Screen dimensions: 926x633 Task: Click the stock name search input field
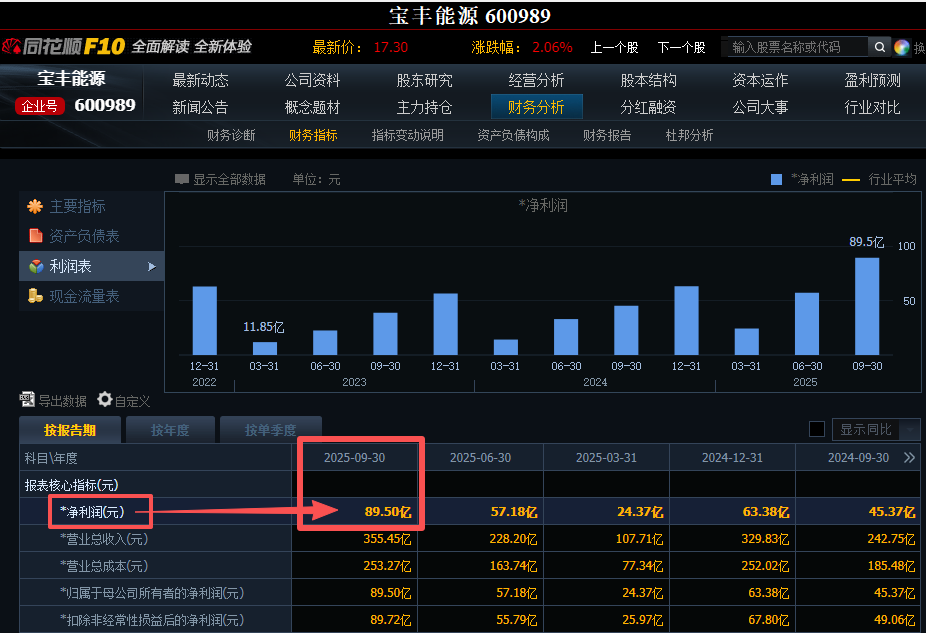pos(793,47)
